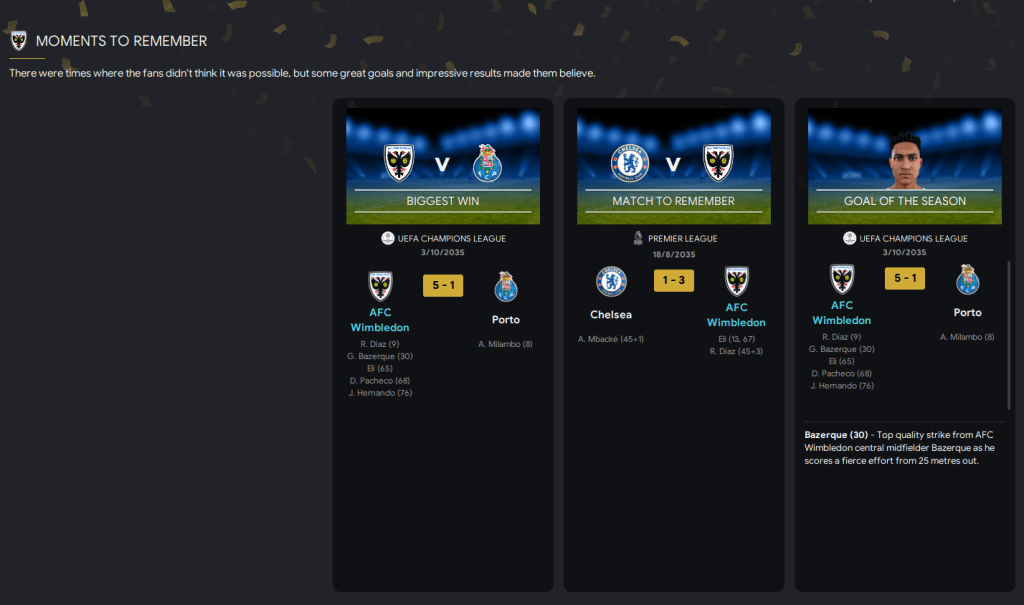This screenshot has width=1024, height=605.
Task: Open AFC Wimbledon team link in Biggest Win card
Action: tap(380, 320)
